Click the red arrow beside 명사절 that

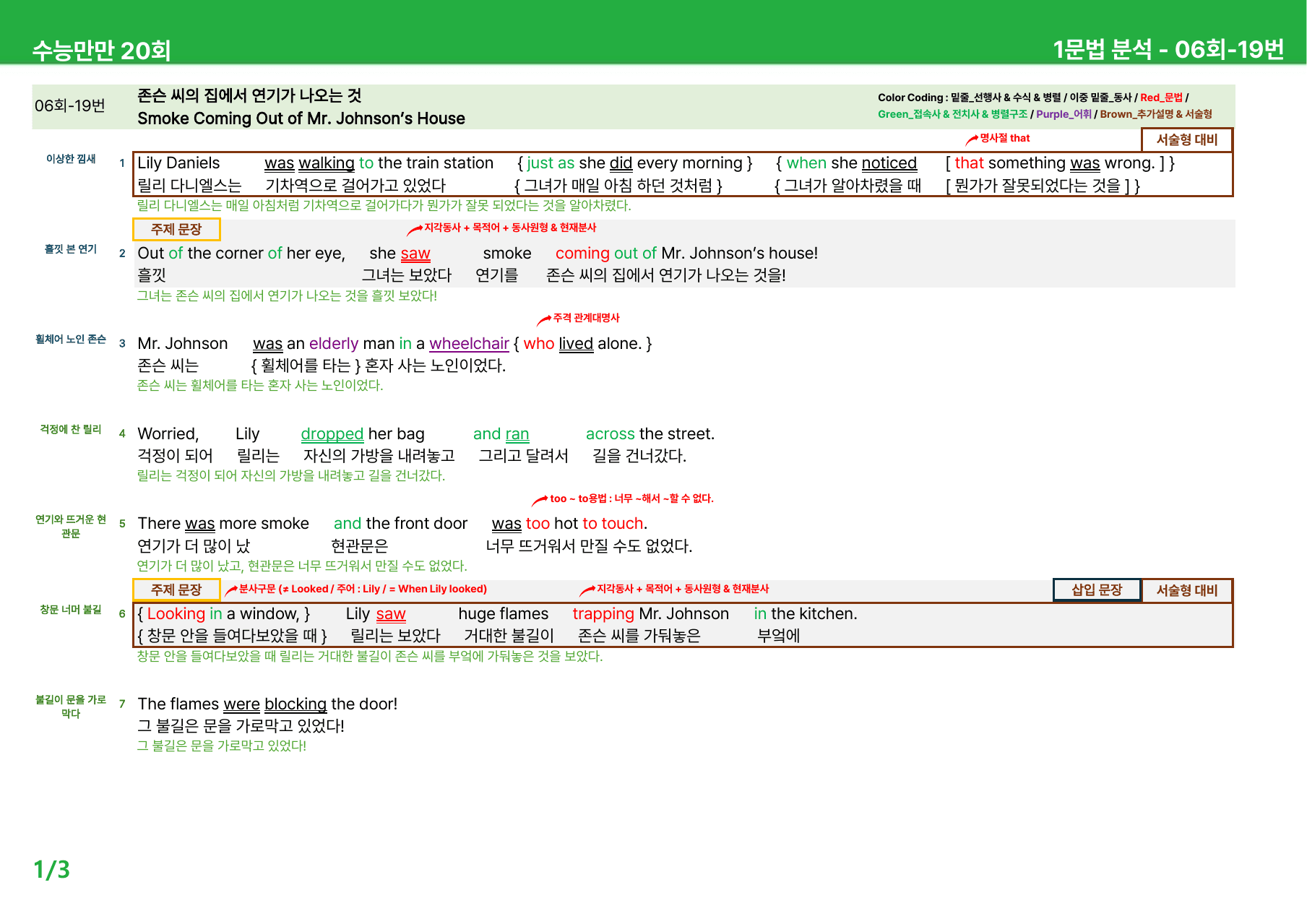coord(972,139)
